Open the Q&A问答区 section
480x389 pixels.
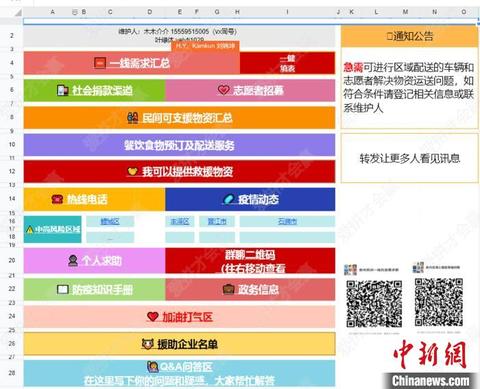point(179,373)
